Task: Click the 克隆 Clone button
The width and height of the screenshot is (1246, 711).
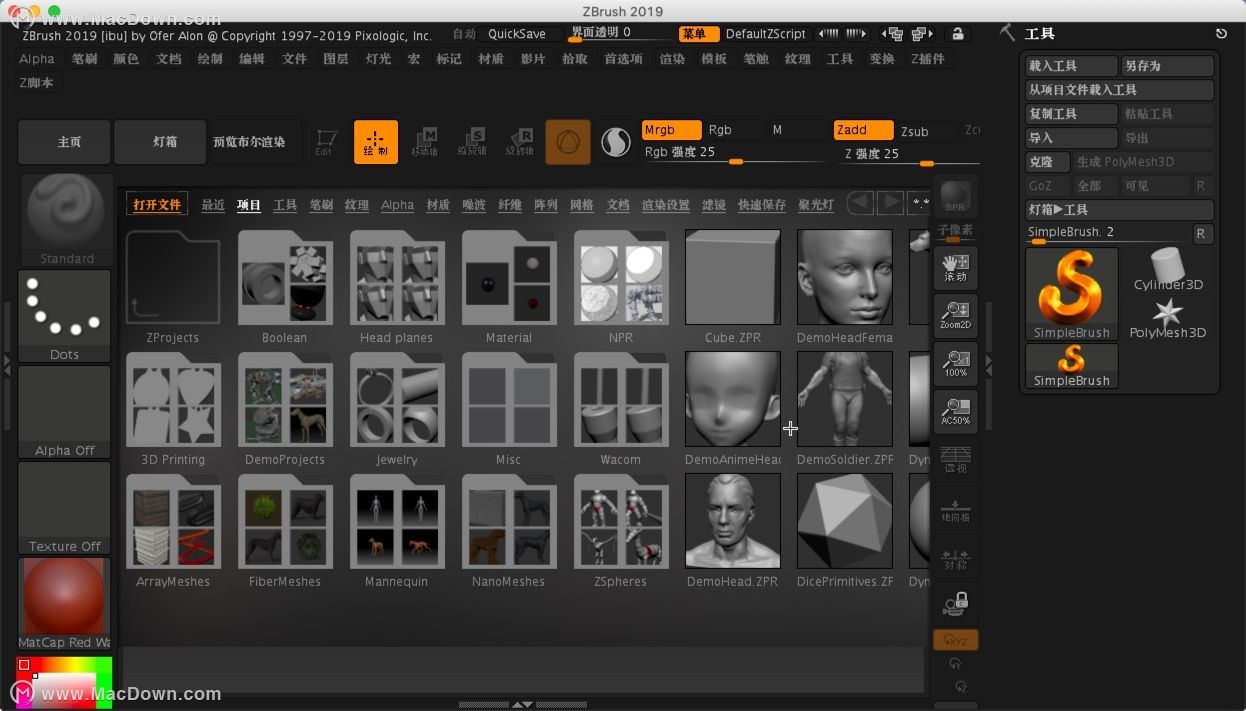Action: (x=1048, y=162)
